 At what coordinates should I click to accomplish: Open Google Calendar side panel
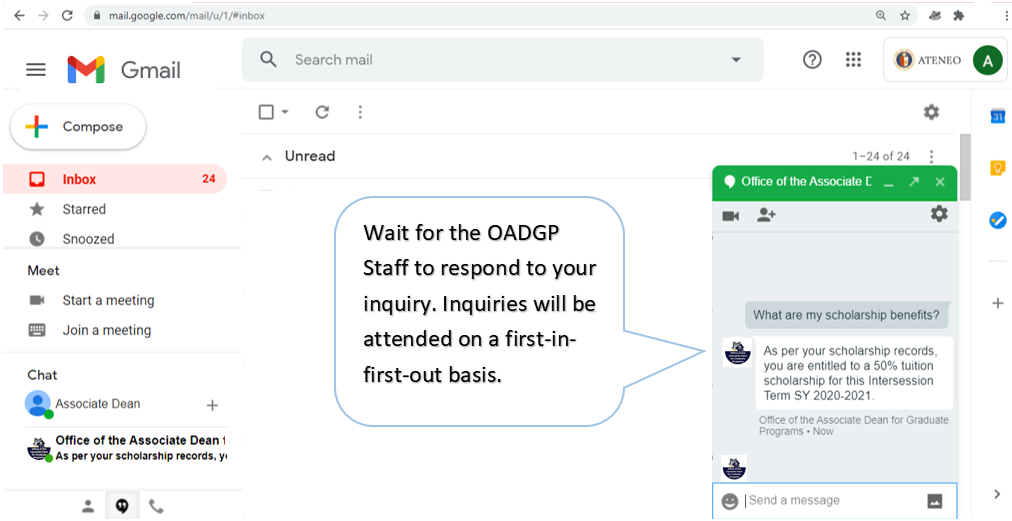click(x=998, y=117)
